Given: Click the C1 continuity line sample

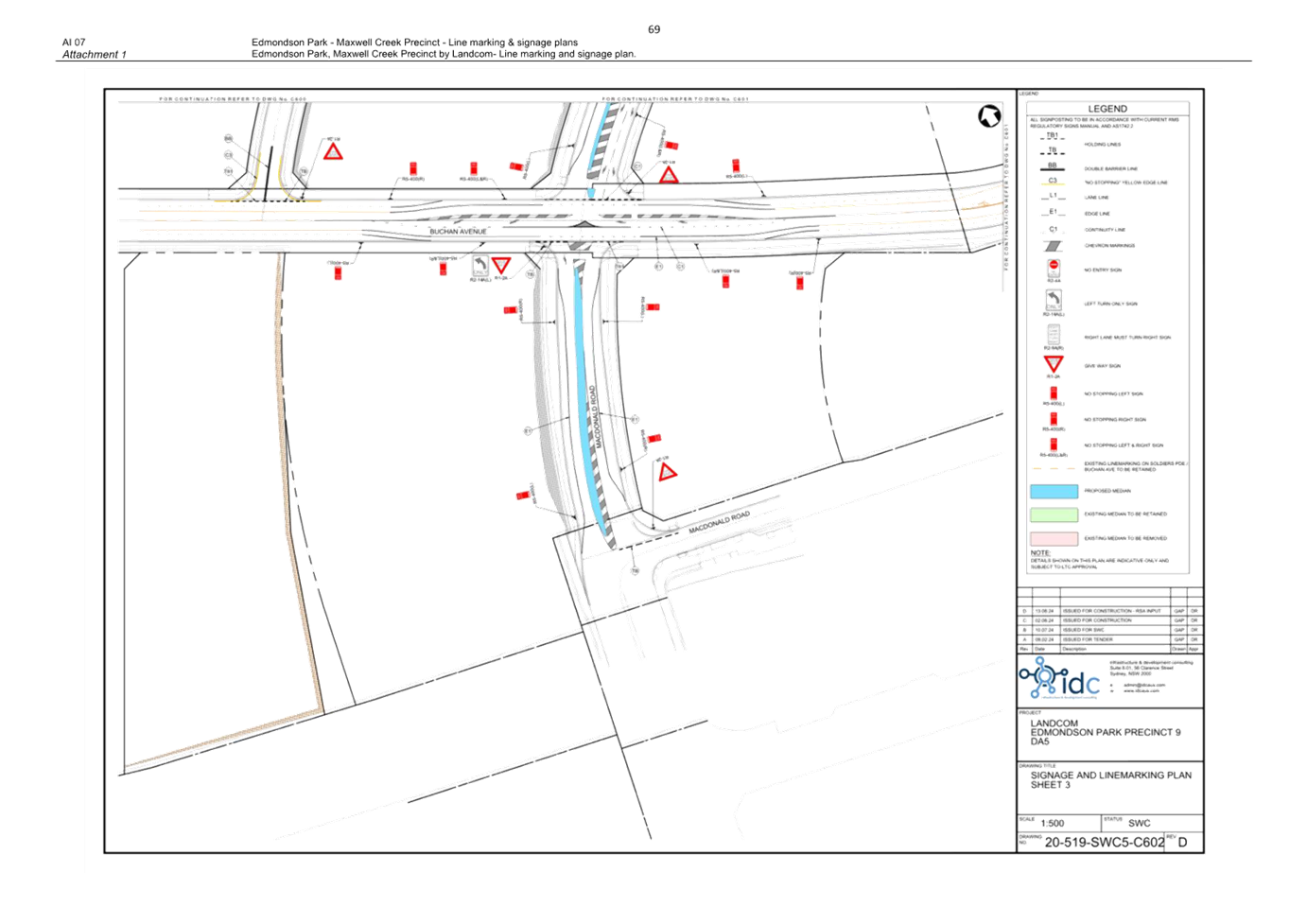Looking at the screenshot, I should pos(1053,229).
